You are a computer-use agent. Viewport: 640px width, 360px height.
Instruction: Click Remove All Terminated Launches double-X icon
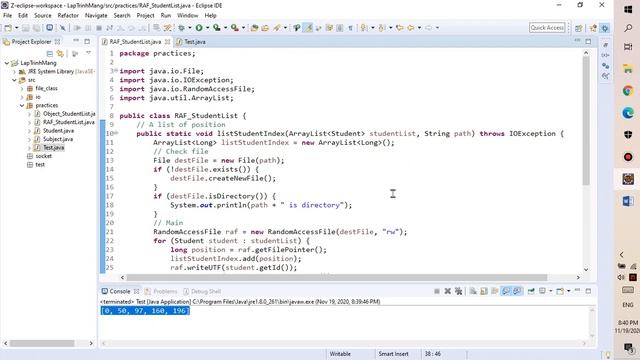tap(458, 291)
